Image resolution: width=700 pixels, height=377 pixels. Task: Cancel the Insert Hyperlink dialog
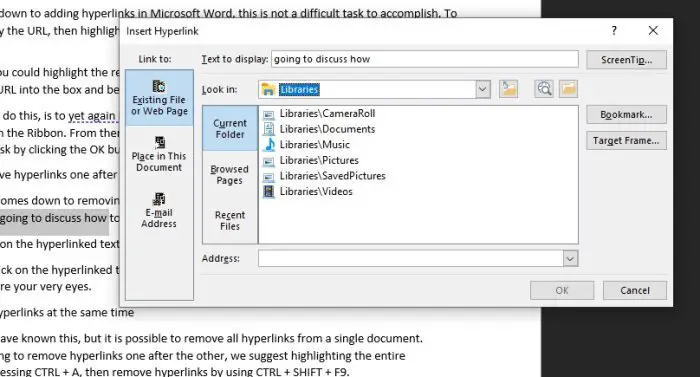(635, 290)
